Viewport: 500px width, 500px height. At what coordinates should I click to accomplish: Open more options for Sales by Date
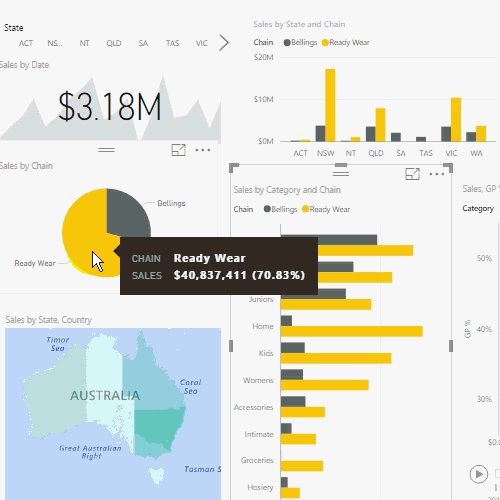[x=203, y=150]
